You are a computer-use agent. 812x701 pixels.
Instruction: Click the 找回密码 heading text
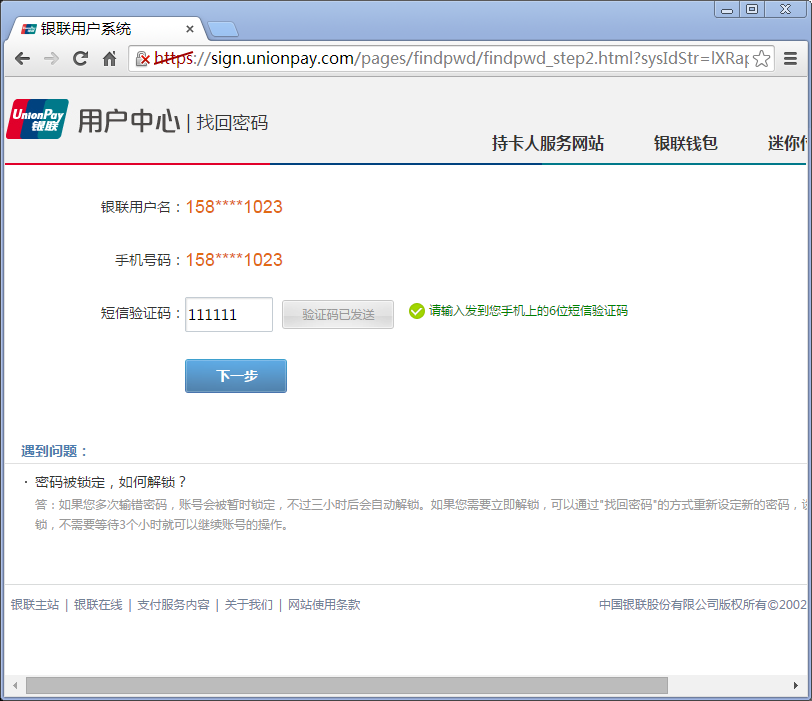(232, 123)
